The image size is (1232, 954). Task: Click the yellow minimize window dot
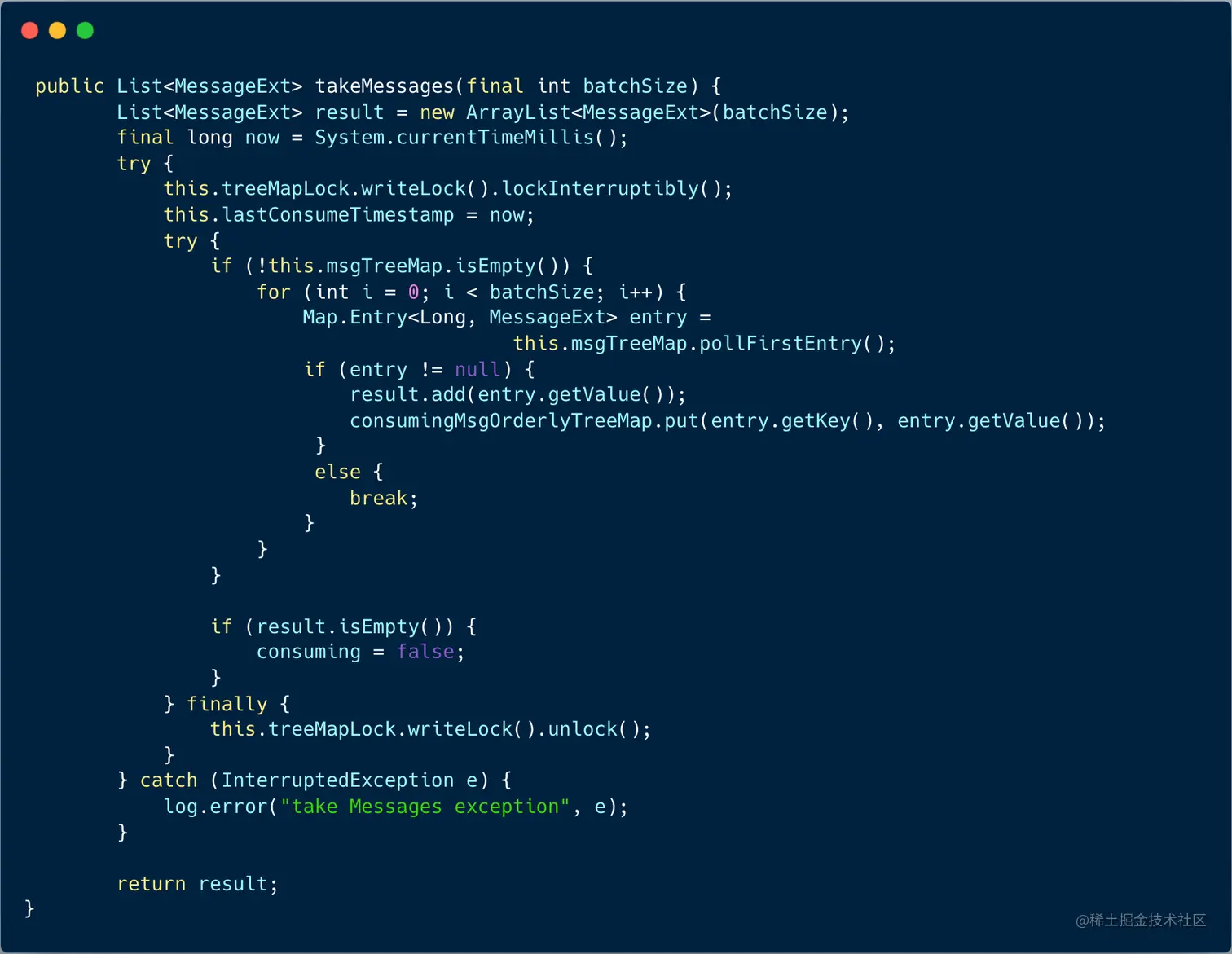[57, 31]
